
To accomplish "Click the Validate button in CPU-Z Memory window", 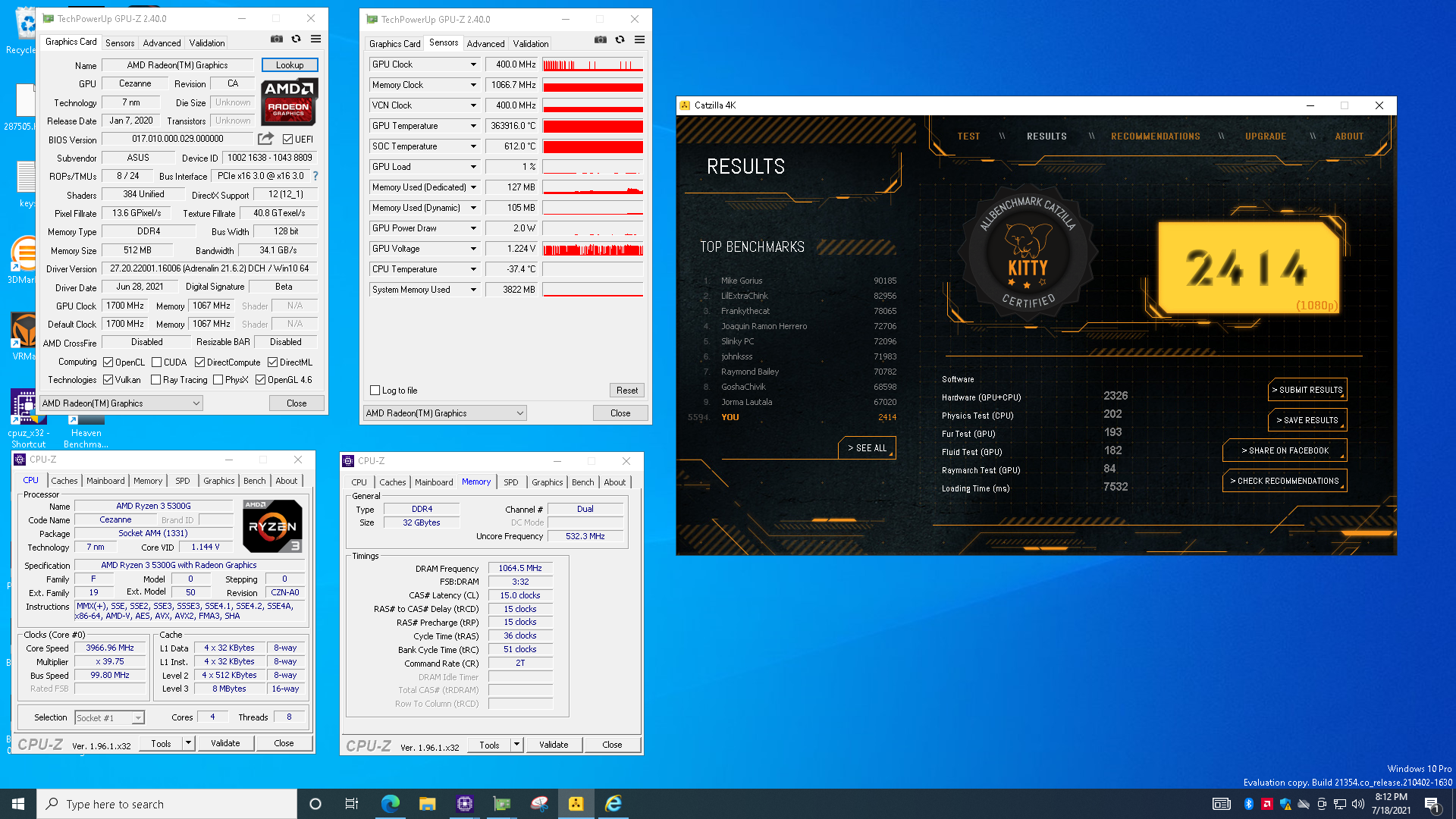I will (x=554, y=745).
